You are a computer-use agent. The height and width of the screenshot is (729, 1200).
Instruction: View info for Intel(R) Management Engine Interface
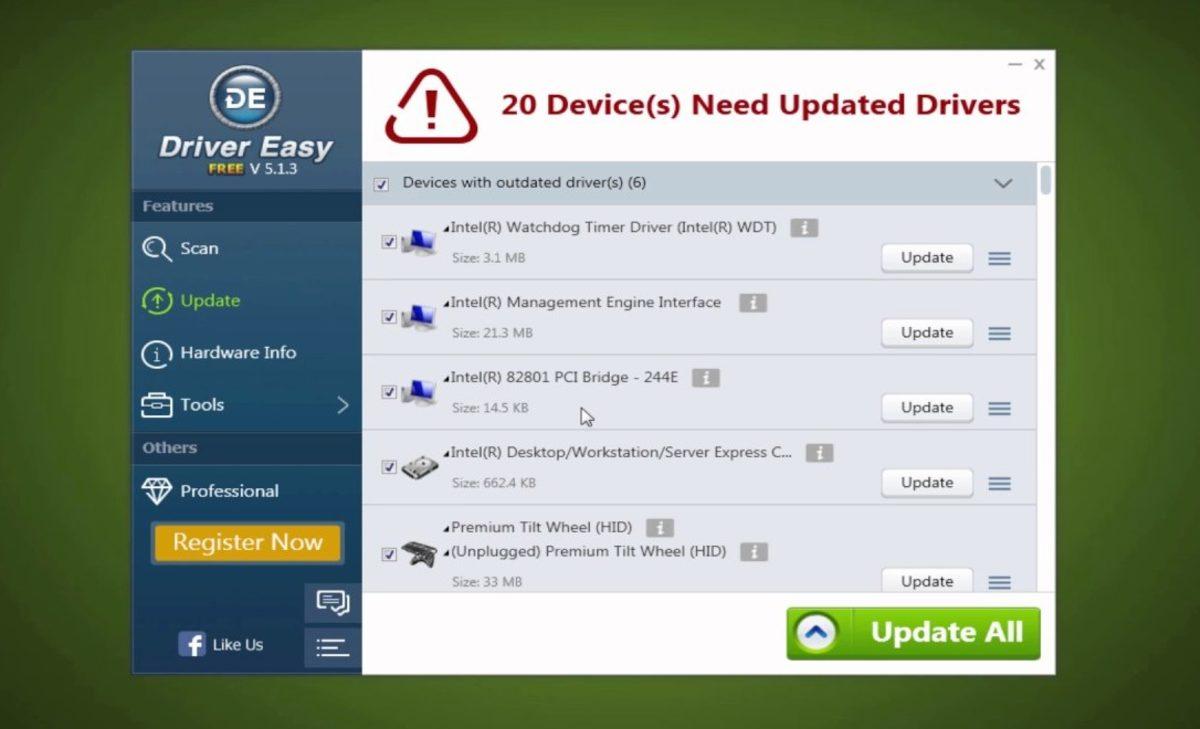752,302
